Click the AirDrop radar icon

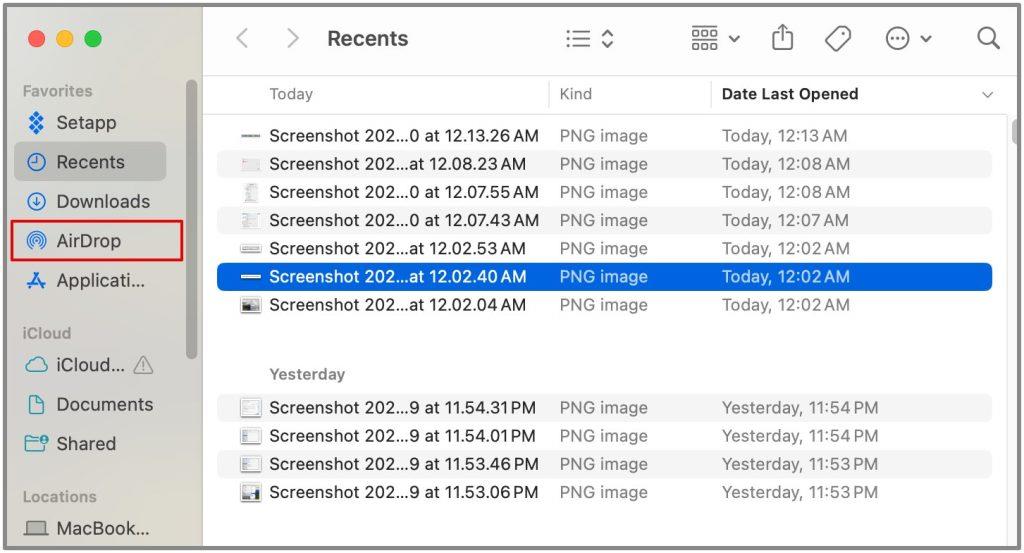click(37, 241)
